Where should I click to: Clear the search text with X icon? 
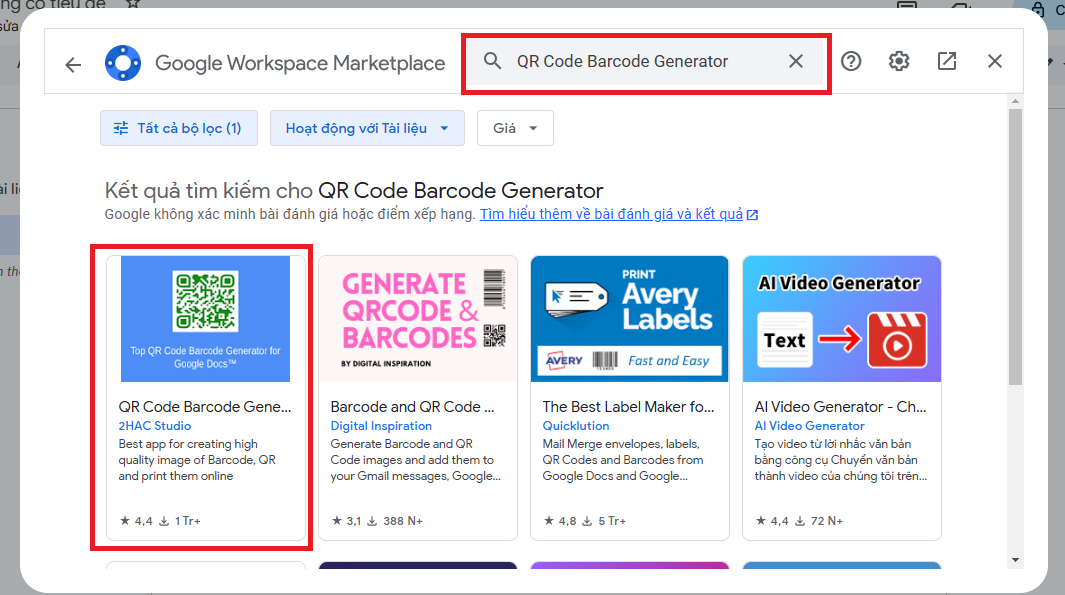click(796, 61)
